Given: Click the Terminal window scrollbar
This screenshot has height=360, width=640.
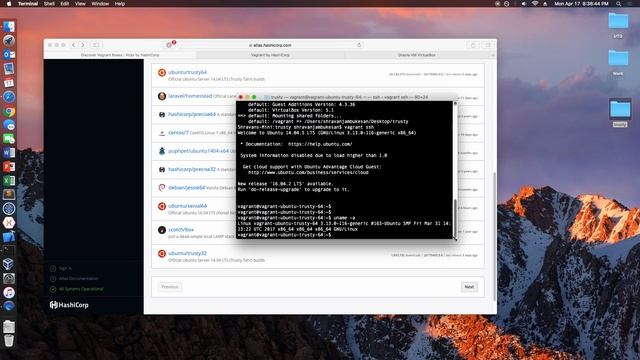Looking at the screenshot, I should [455, 218].
